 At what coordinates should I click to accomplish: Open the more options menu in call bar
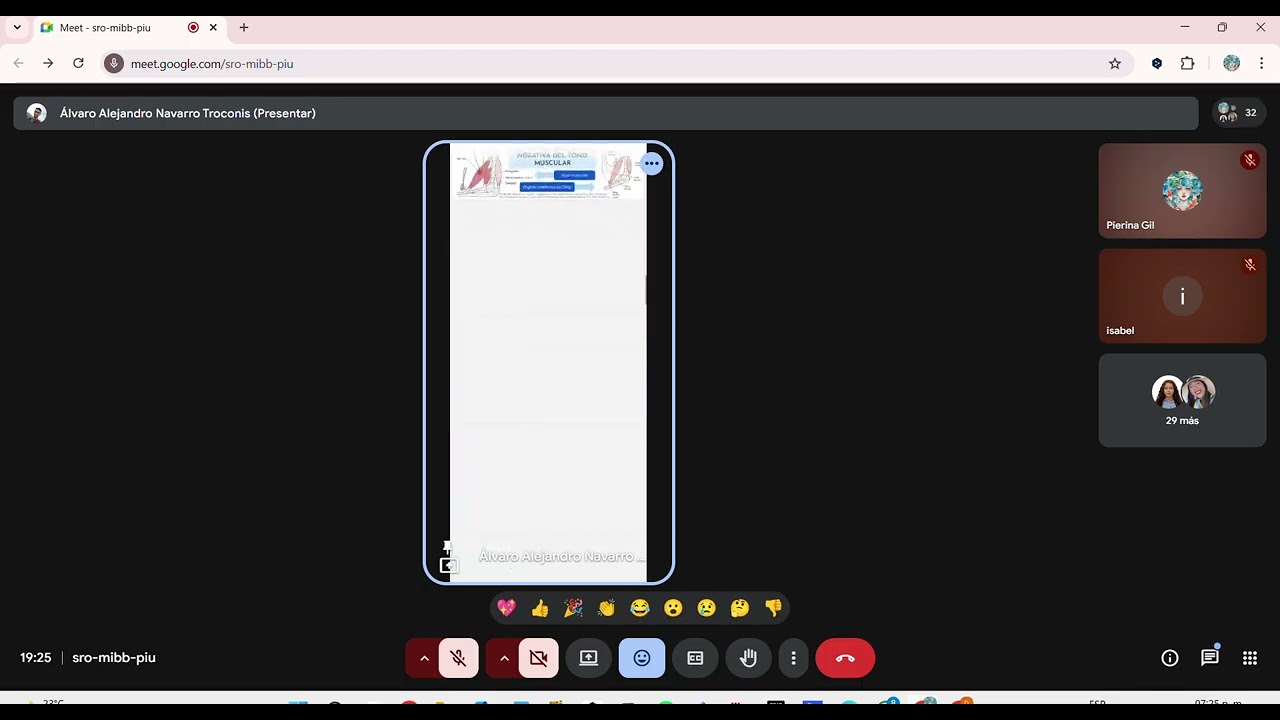(793, 658)
